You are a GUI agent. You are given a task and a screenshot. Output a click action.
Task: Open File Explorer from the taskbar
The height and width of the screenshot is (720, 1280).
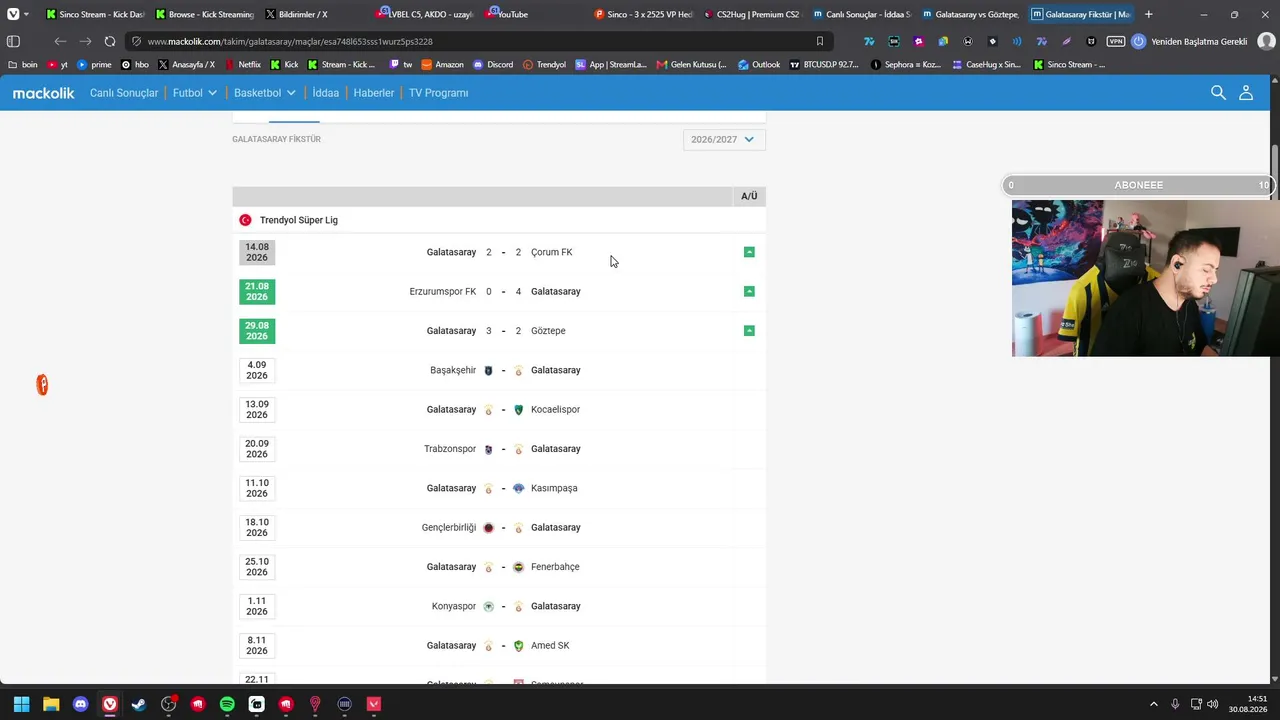pos(51,704)
